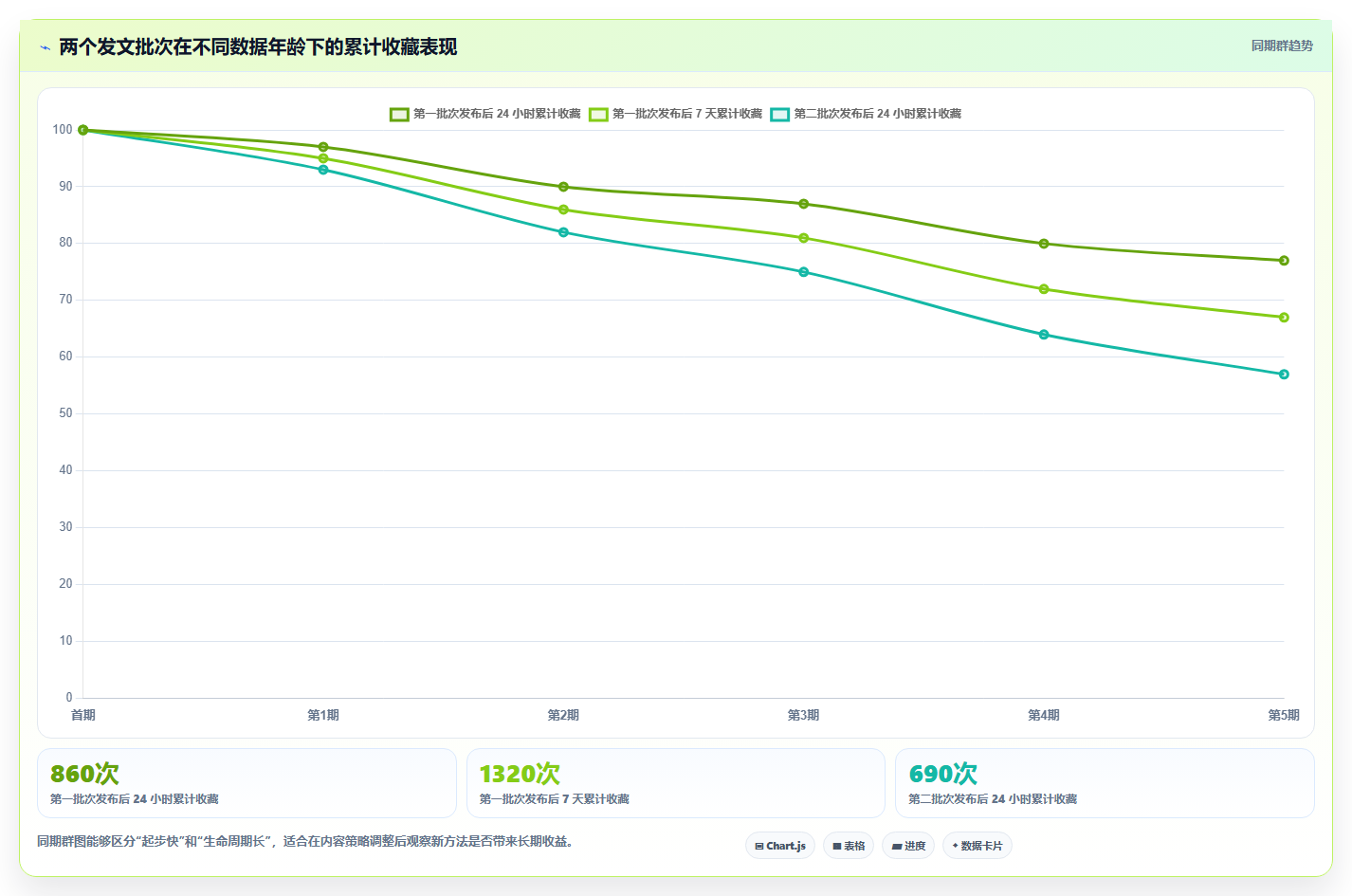This screenshot has height=896, width=1352.
Task: Toggle legend 第二批次发布后 24 小时累计收藏
Action: [866, 114]
